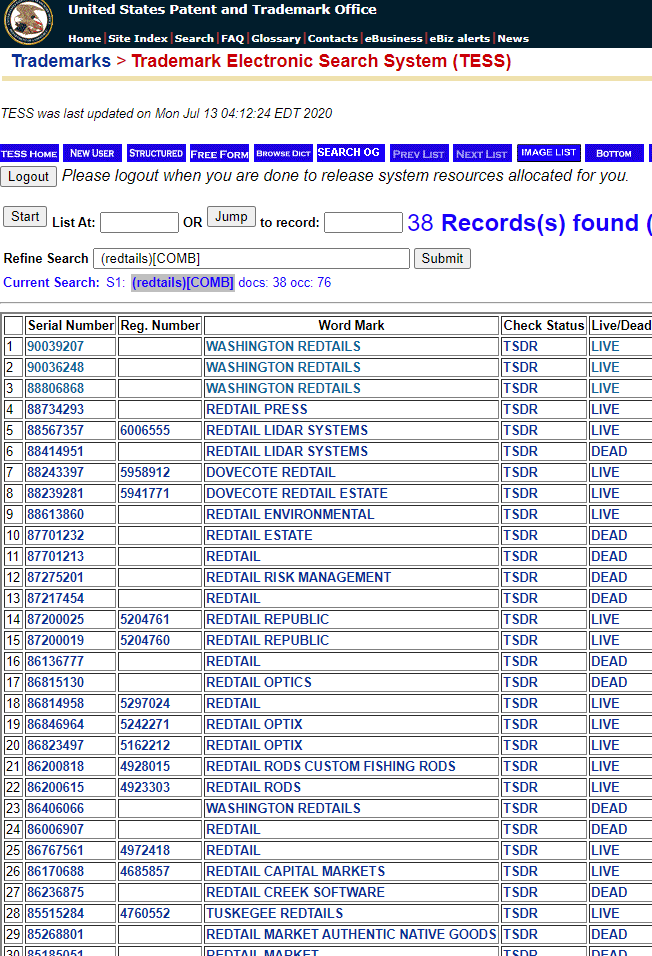The image size is (652, 956).
Task: Open serial number 90036248
Action: (x=56, y=368)
